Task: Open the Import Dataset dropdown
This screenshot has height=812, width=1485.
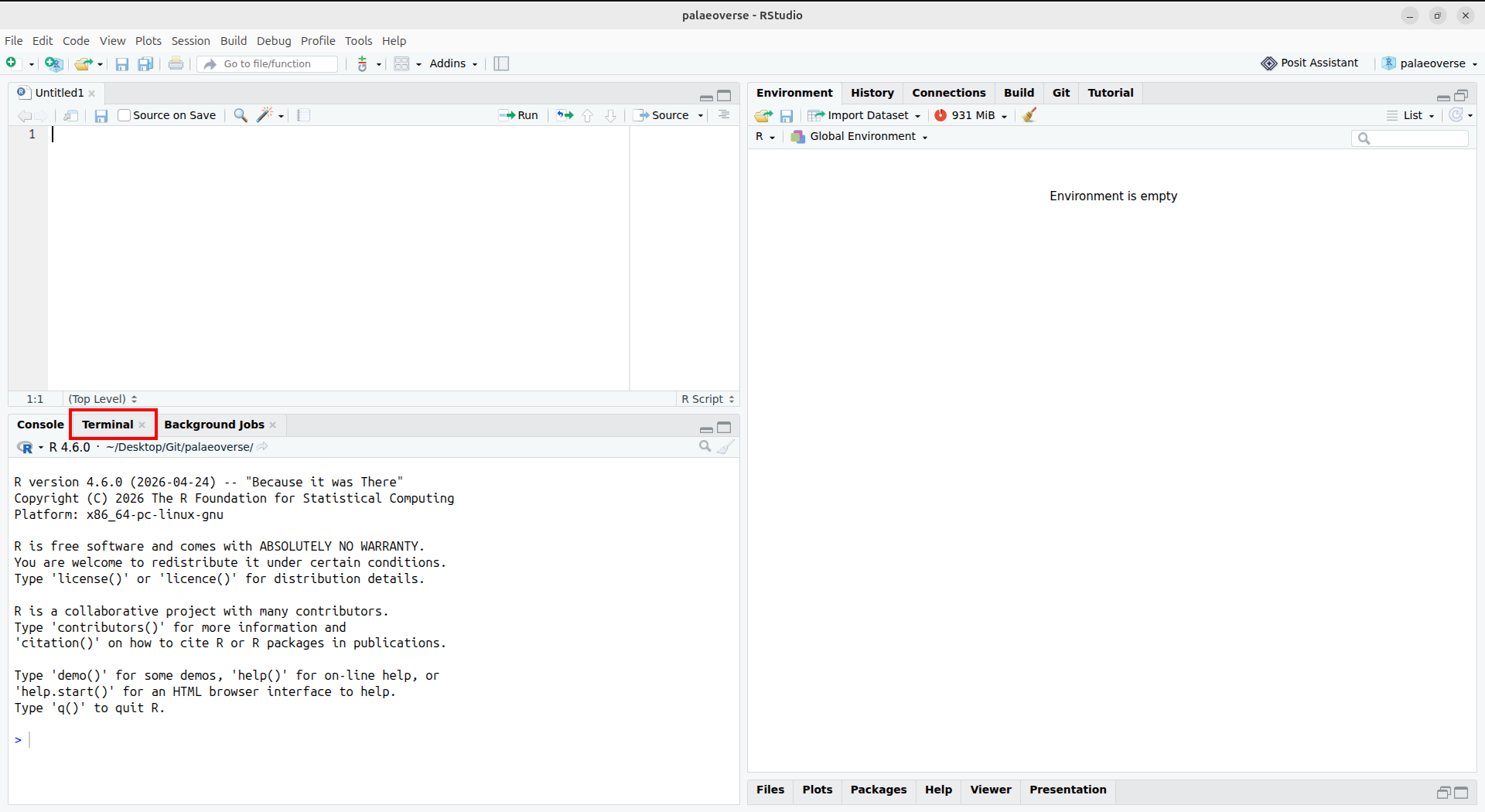Action: click(865, 115)
